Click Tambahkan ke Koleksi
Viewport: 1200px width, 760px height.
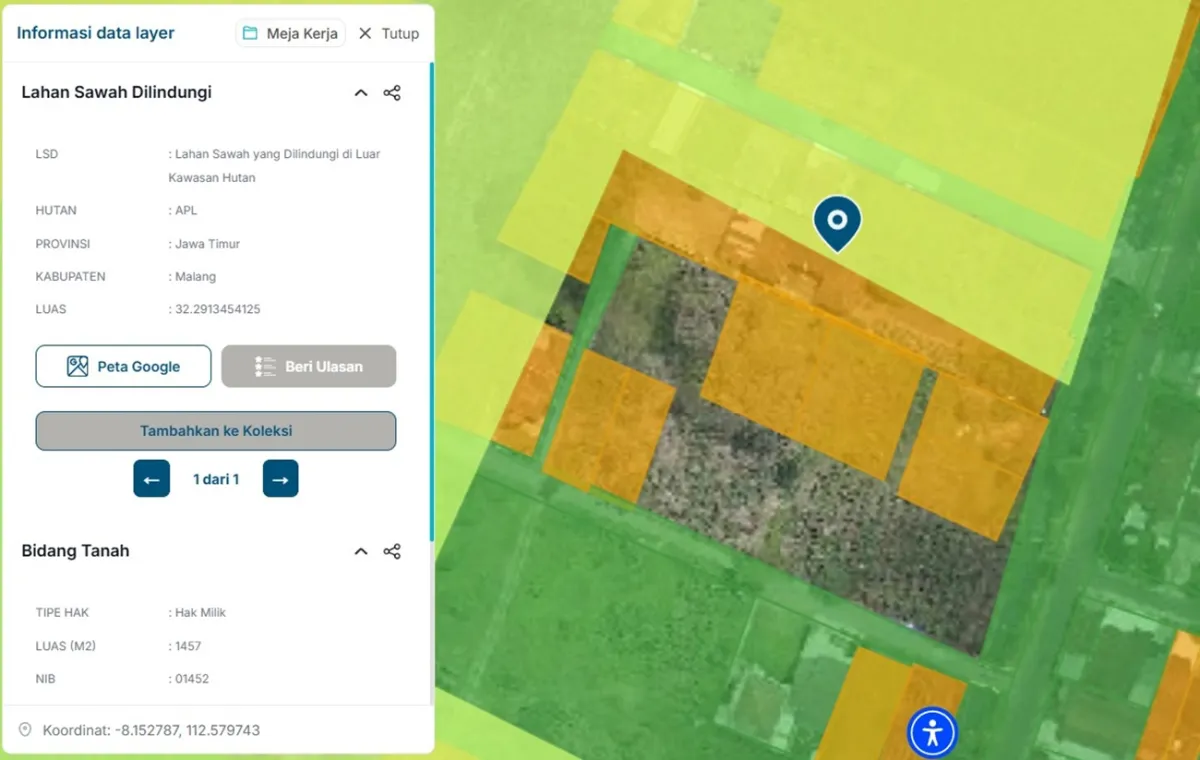(x=216, y=431)
